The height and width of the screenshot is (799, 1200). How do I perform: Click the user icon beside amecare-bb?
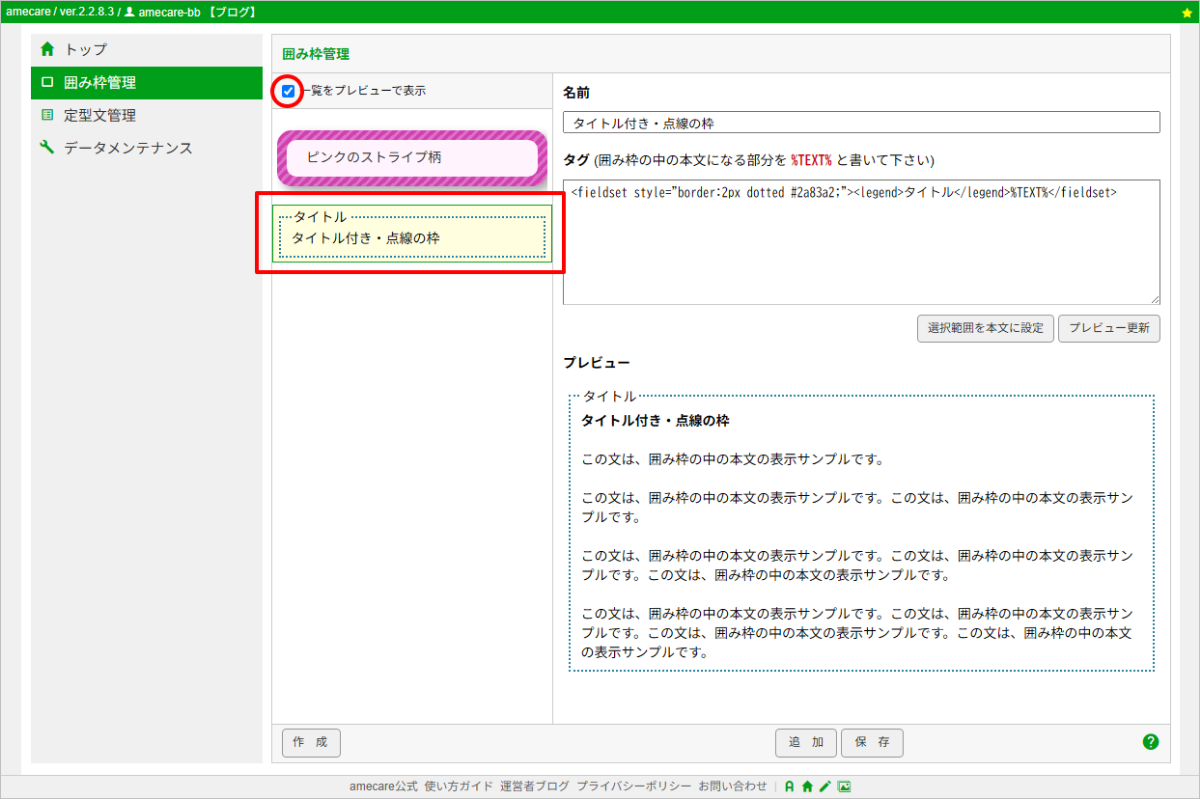[x=129, y=12]
